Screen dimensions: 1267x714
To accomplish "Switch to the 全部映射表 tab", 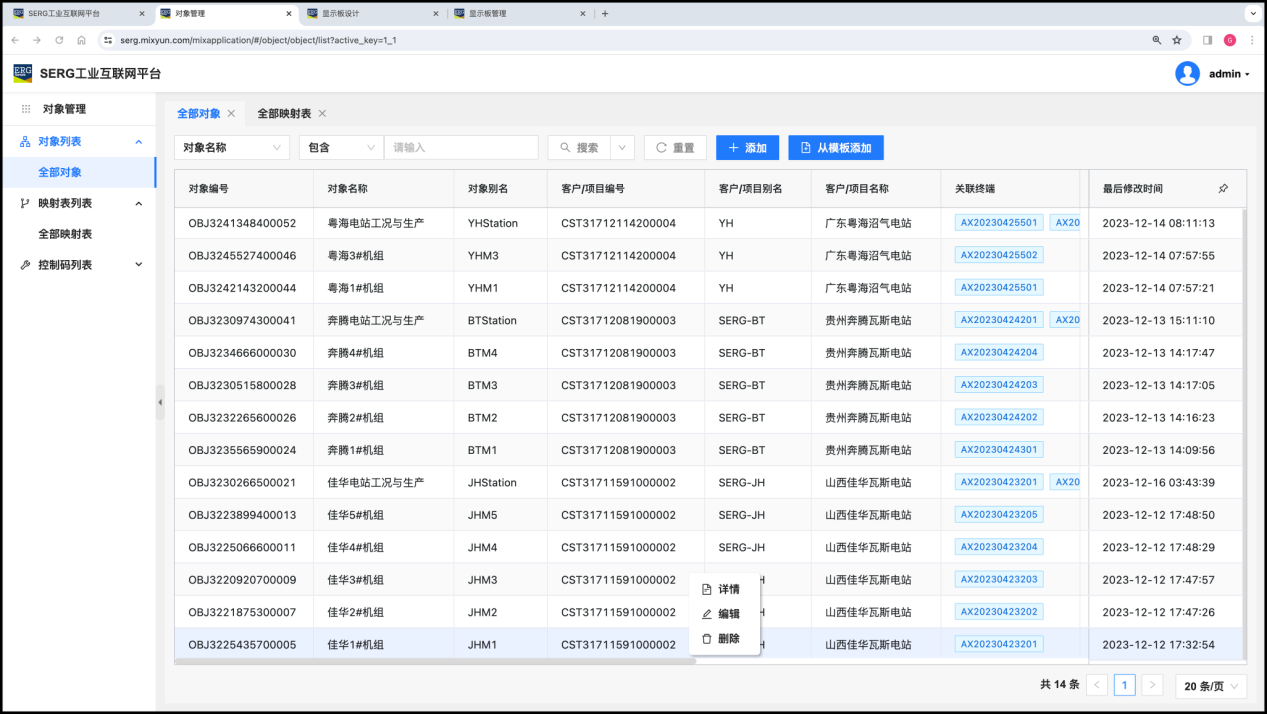I will pyautogui.click(x=283, y=114).
